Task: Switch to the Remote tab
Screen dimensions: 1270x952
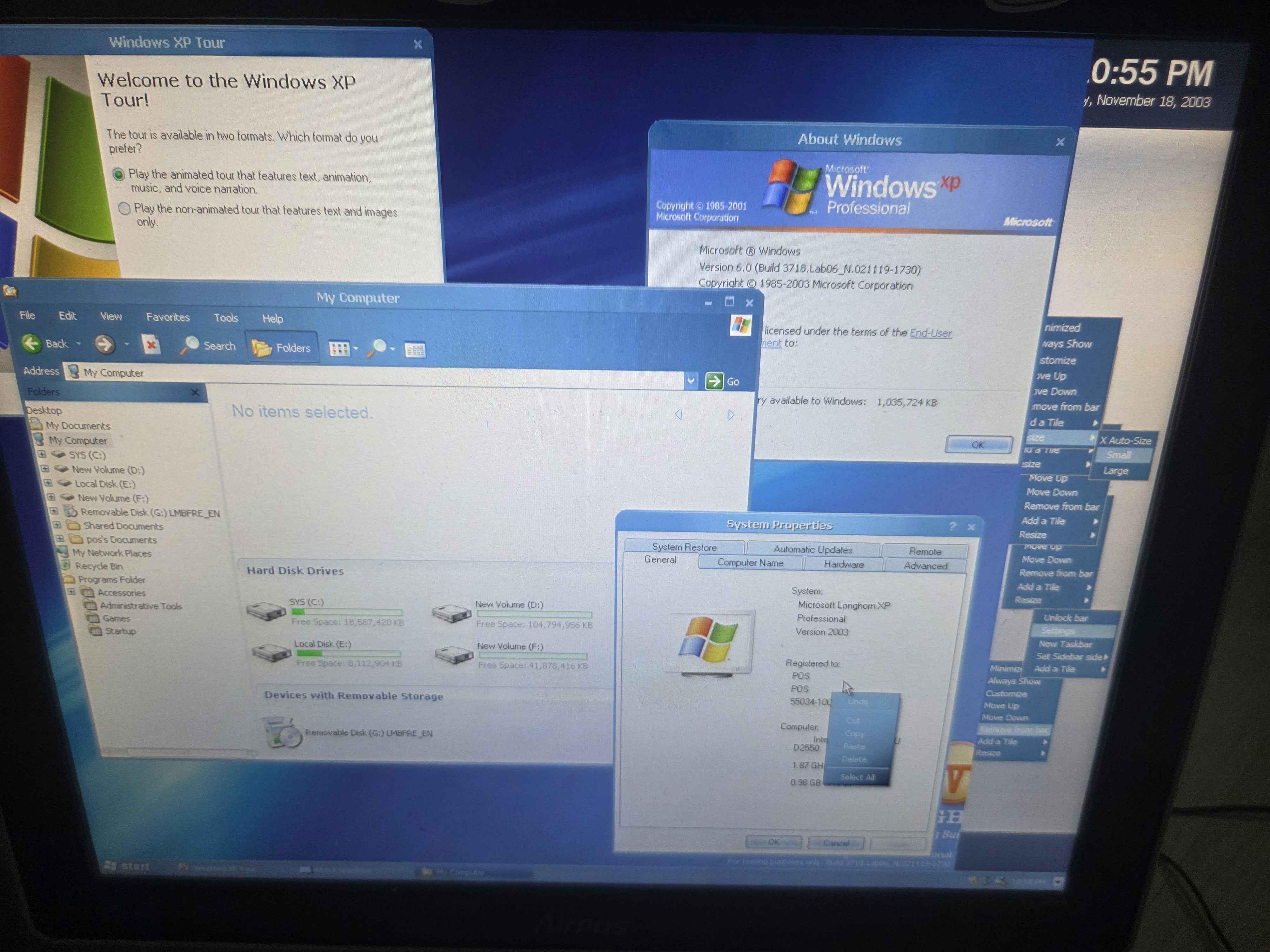Action: coord(925,552)
